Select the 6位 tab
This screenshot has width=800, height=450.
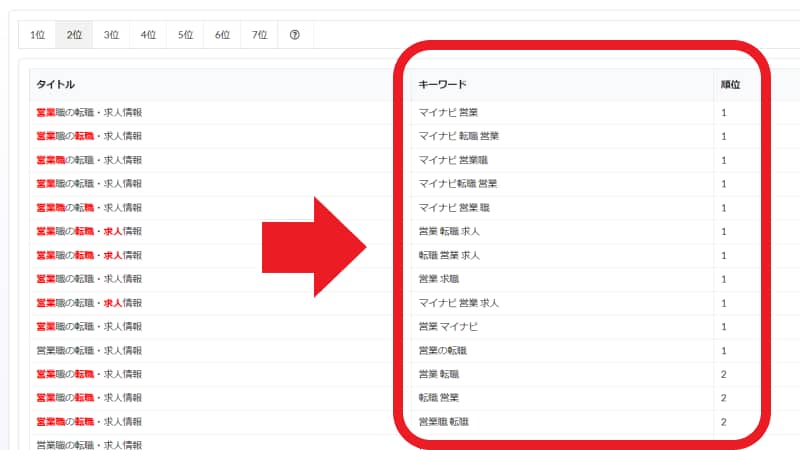pyautogui.click(x=222, y=35)
